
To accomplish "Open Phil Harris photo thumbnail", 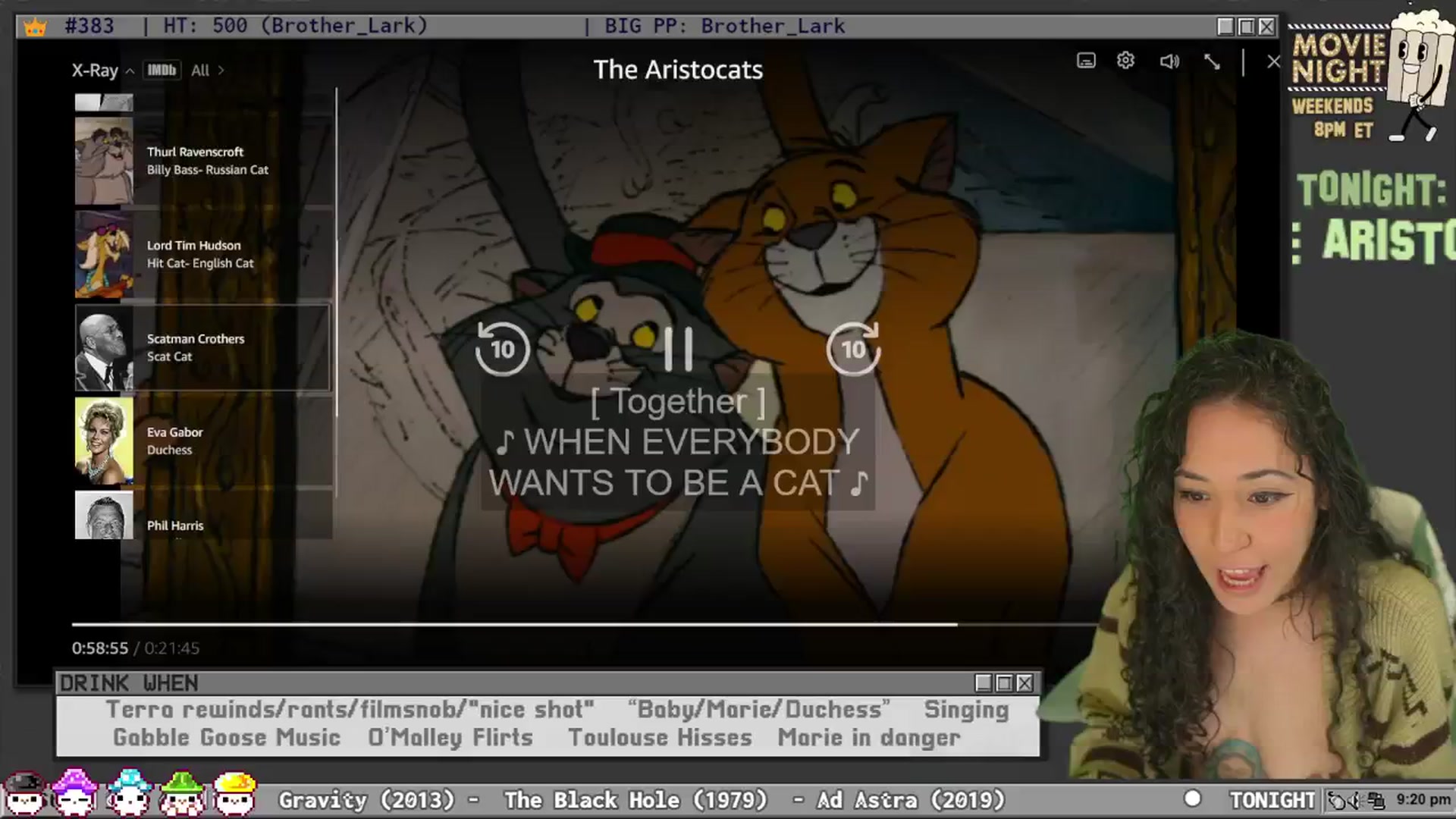I will pyautogui.click(x=104, y=515).
